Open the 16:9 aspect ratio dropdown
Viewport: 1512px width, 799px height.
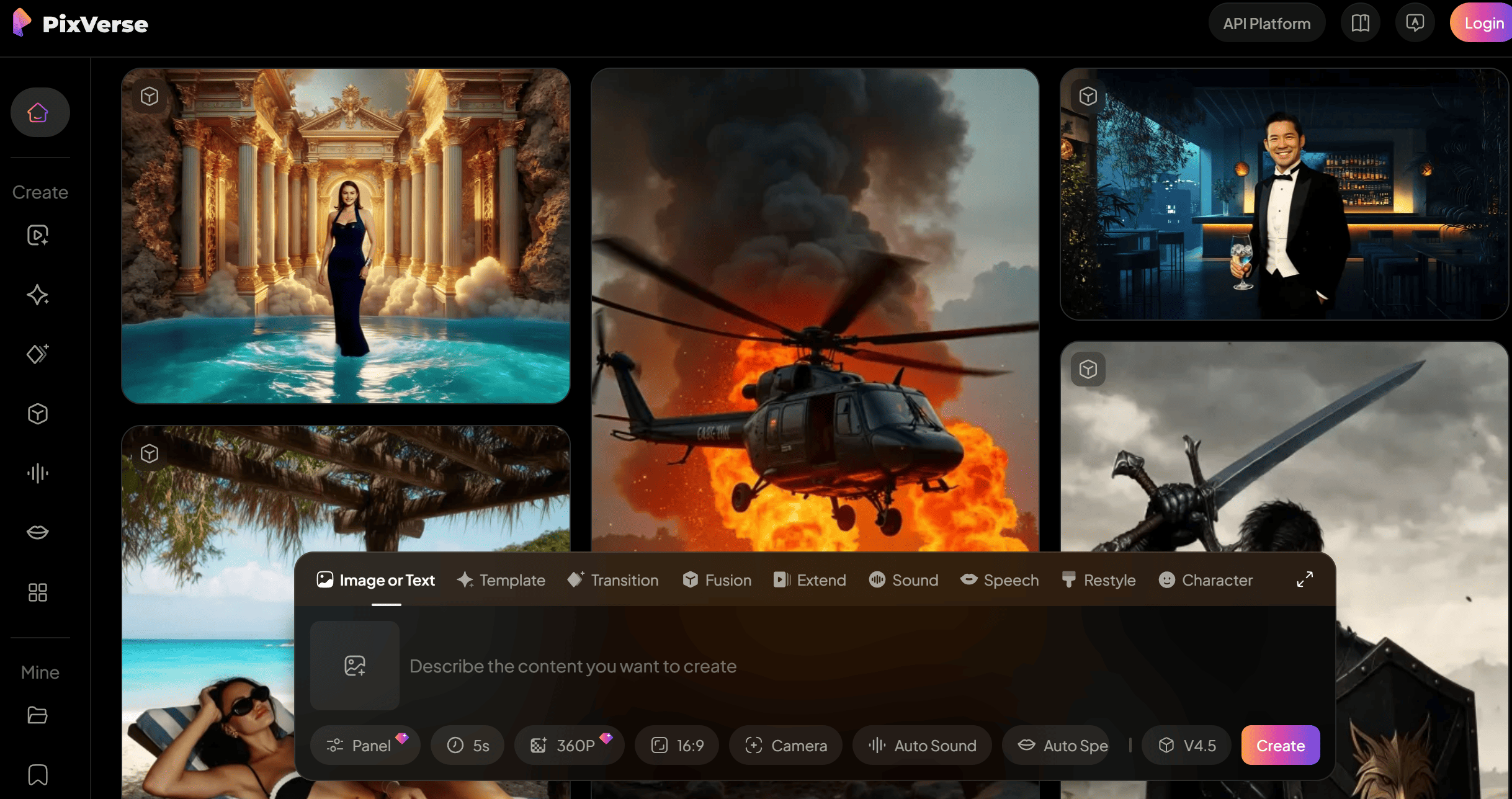click(x=677, y=745)
